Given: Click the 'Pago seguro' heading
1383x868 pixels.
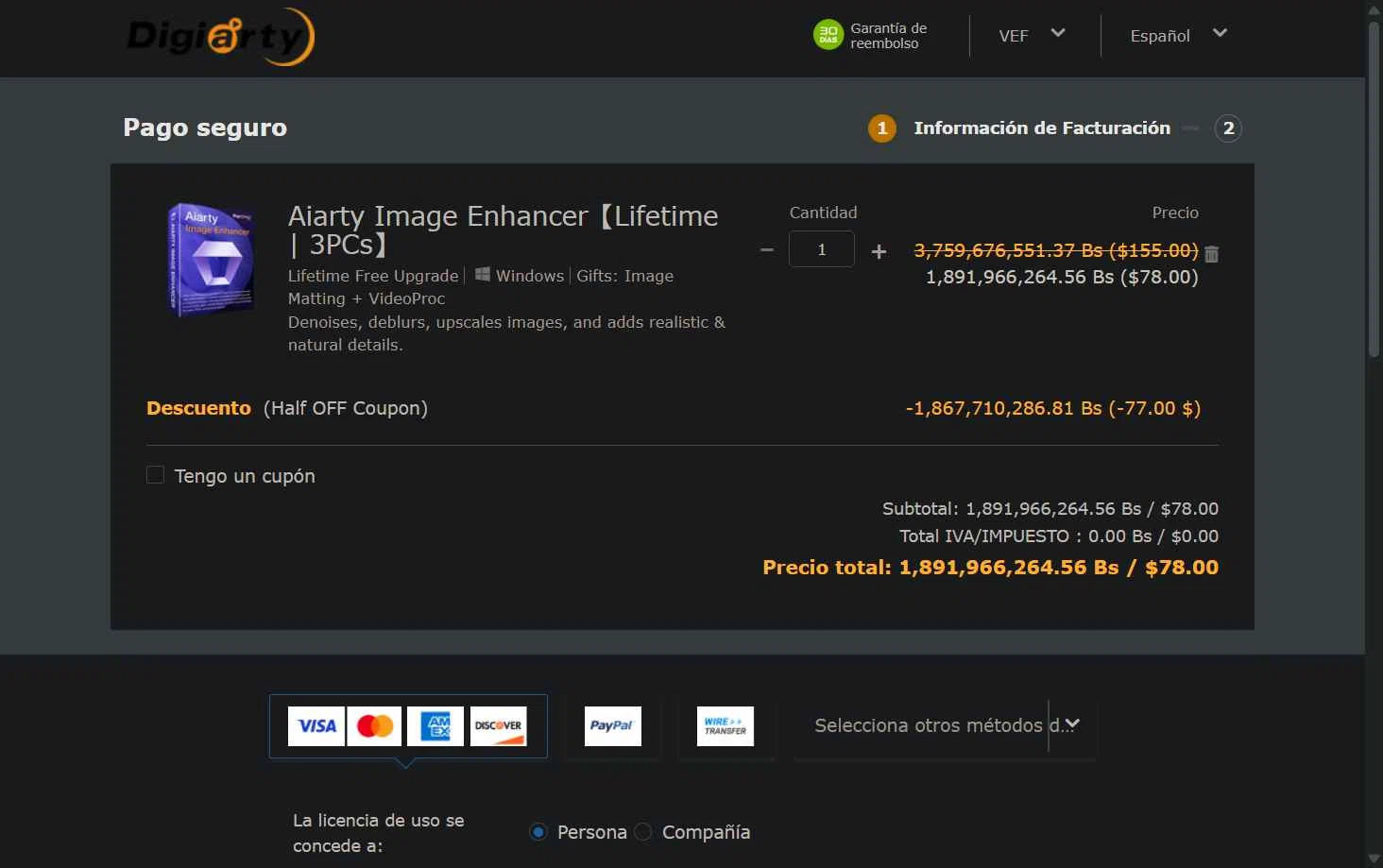Looking at the screenshot, I should pos(205,128).
